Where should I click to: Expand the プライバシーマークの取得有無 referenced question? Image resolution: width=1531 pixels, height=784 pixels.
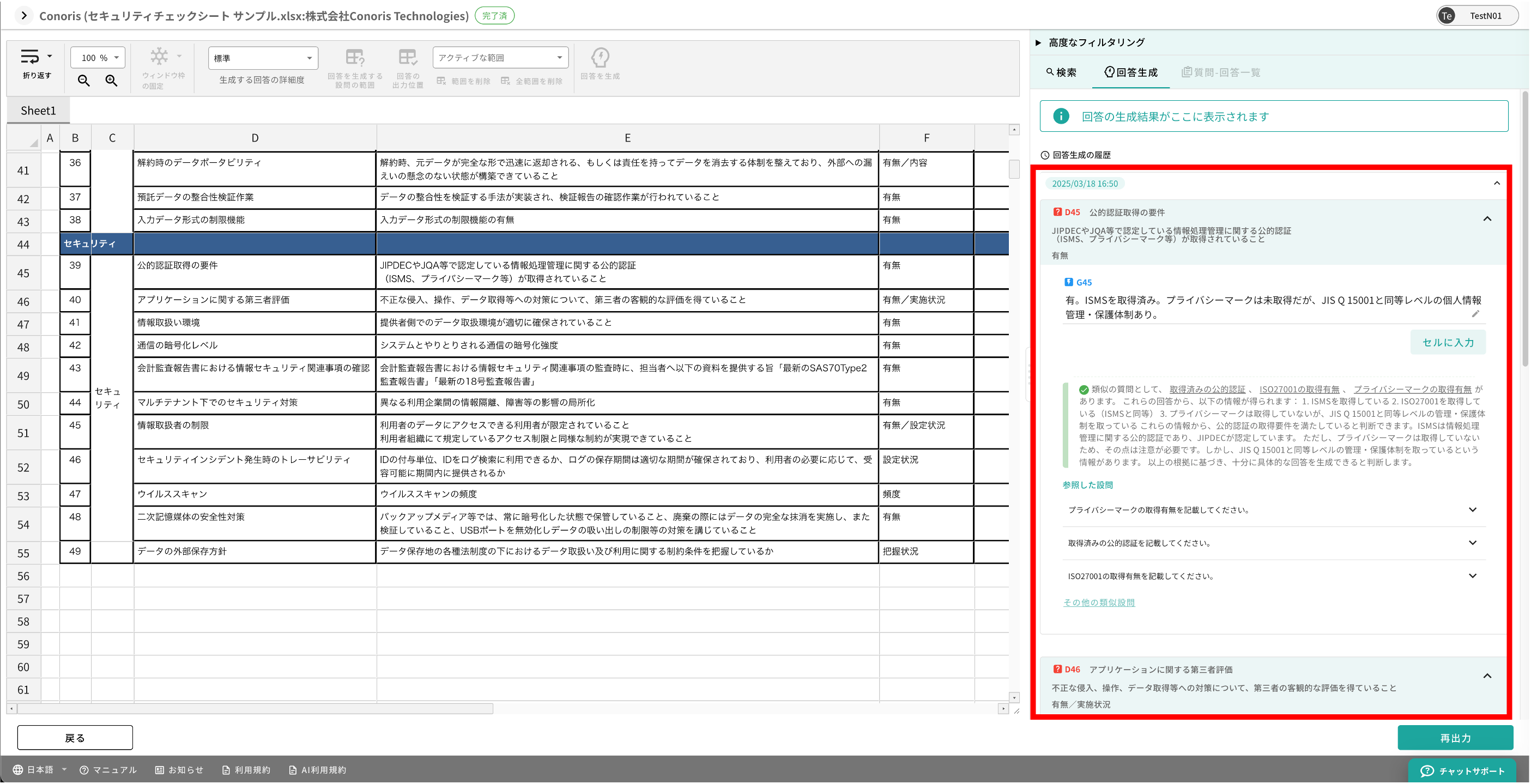(x=1472, y=509)
